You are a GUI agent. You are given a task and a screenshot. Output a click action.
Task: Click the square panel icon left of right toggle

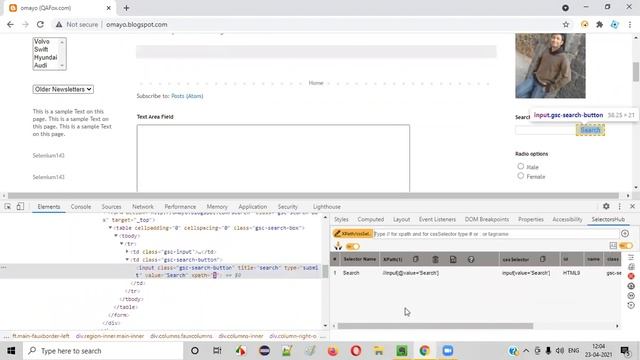point(613,245)
